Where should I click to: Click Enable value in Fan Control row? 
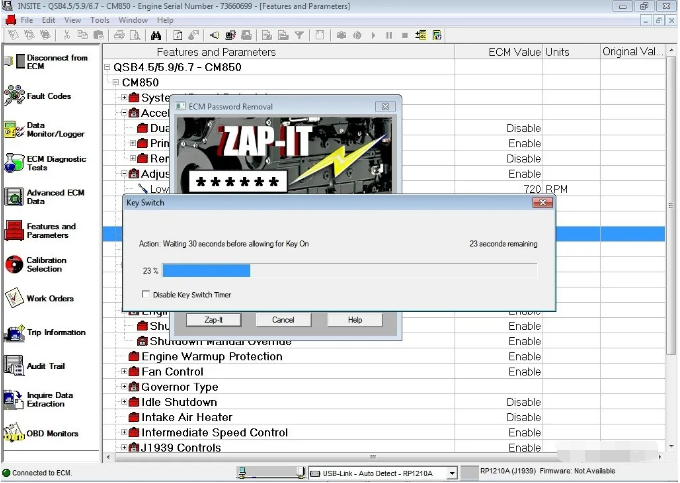pyautogui.click(x=524, y=372)
